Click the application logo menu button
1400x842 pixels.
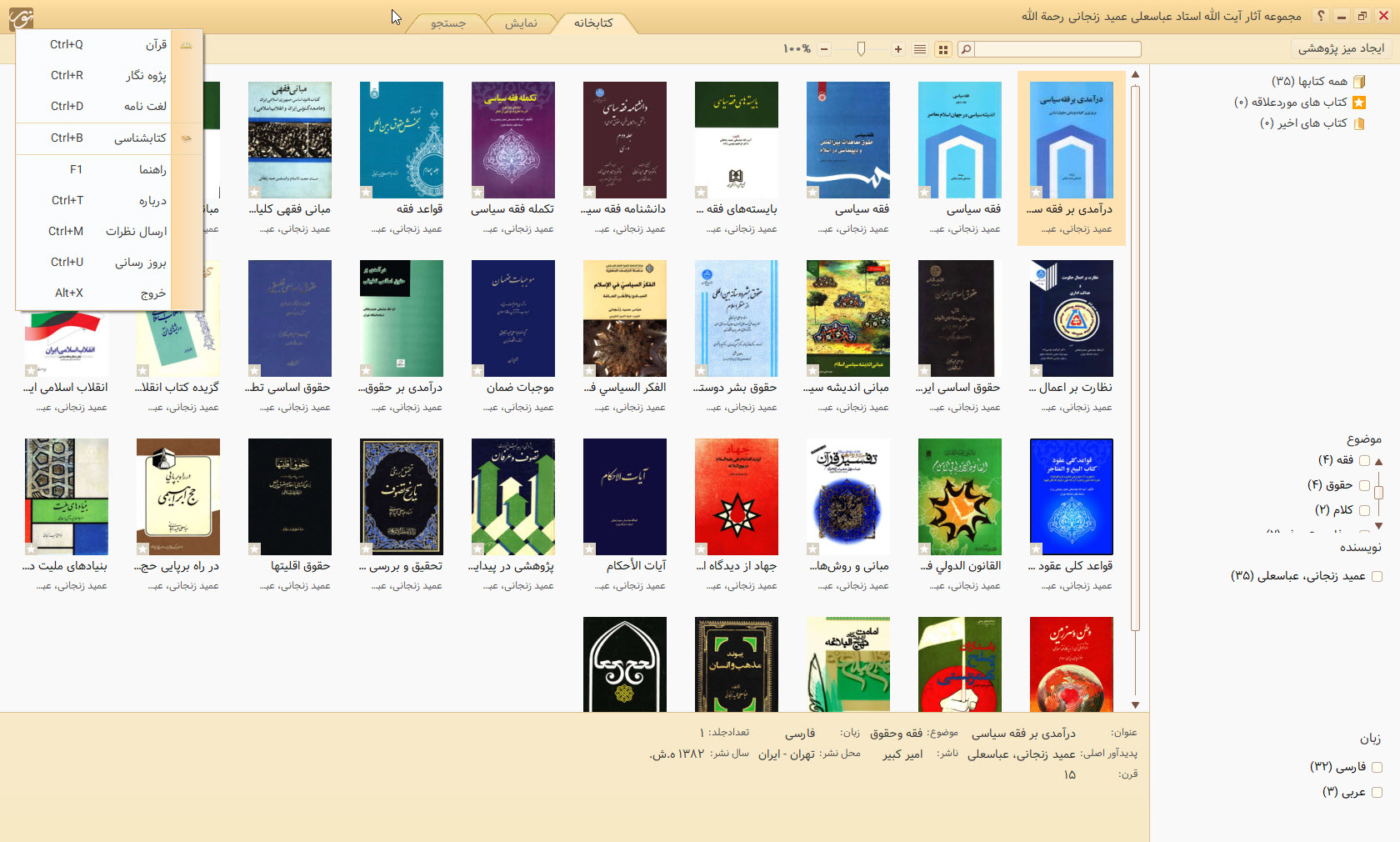coord(21,18)
